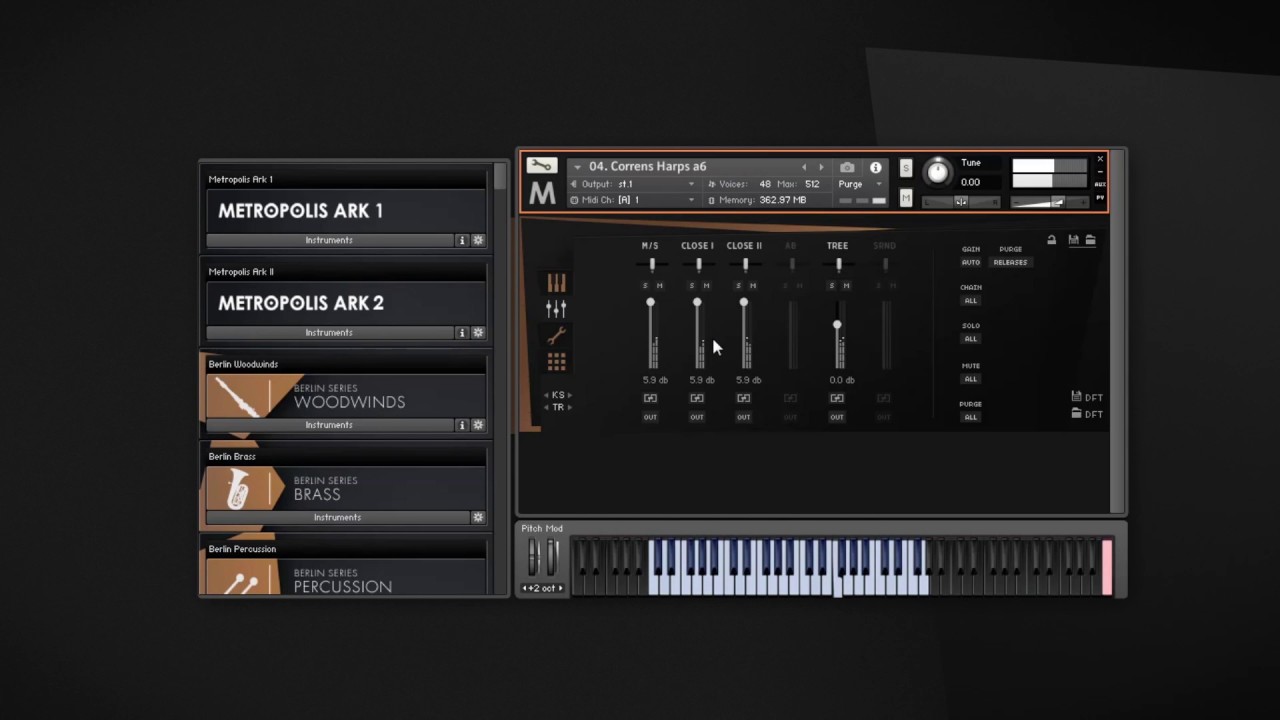The height and width of the screenshot is (720, 1280).
Task: Open the orange grid pads view
Action: tap(556, 361)
